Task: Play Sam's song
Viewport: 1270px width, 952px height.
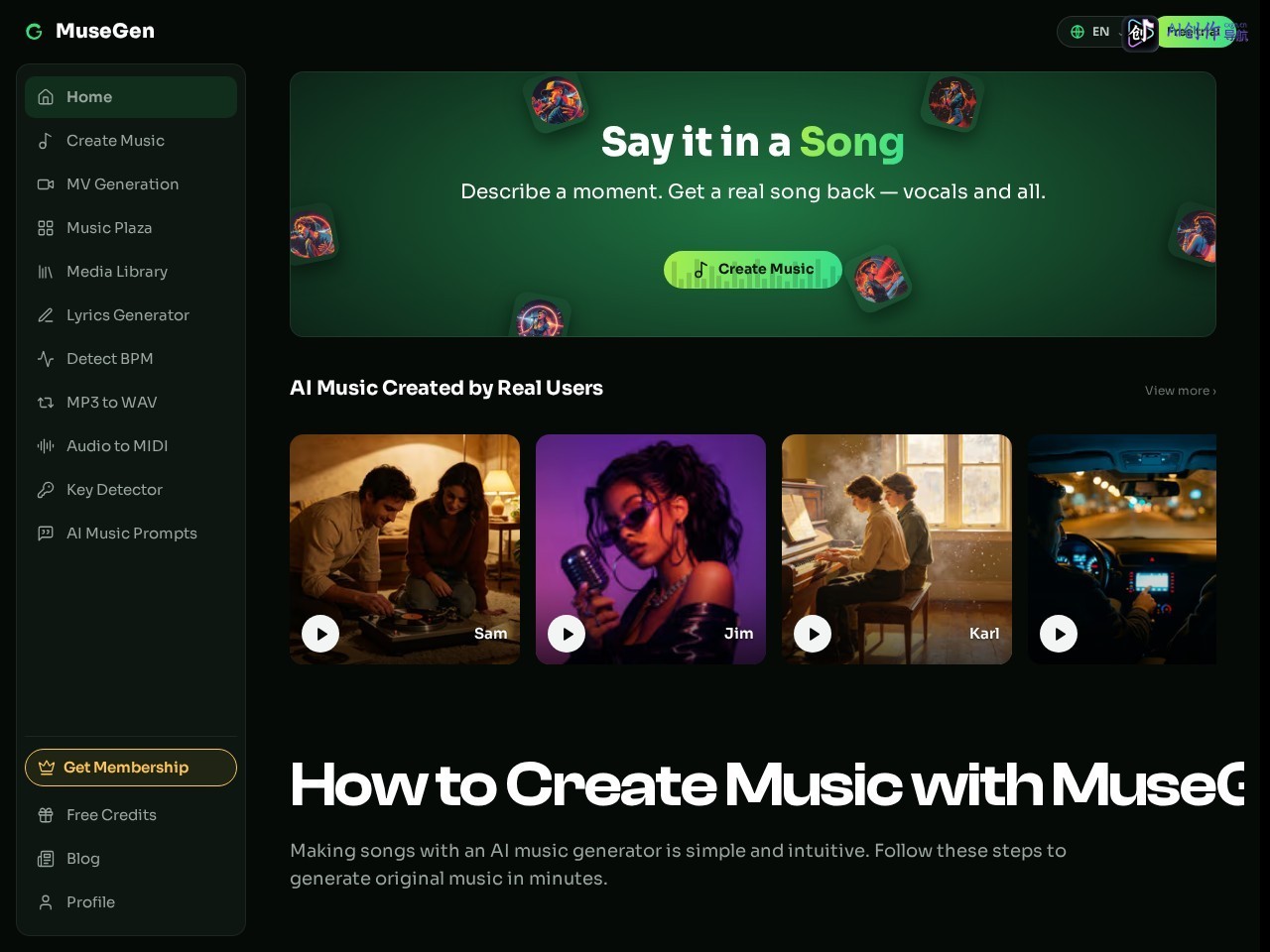Action: (320, 634)
